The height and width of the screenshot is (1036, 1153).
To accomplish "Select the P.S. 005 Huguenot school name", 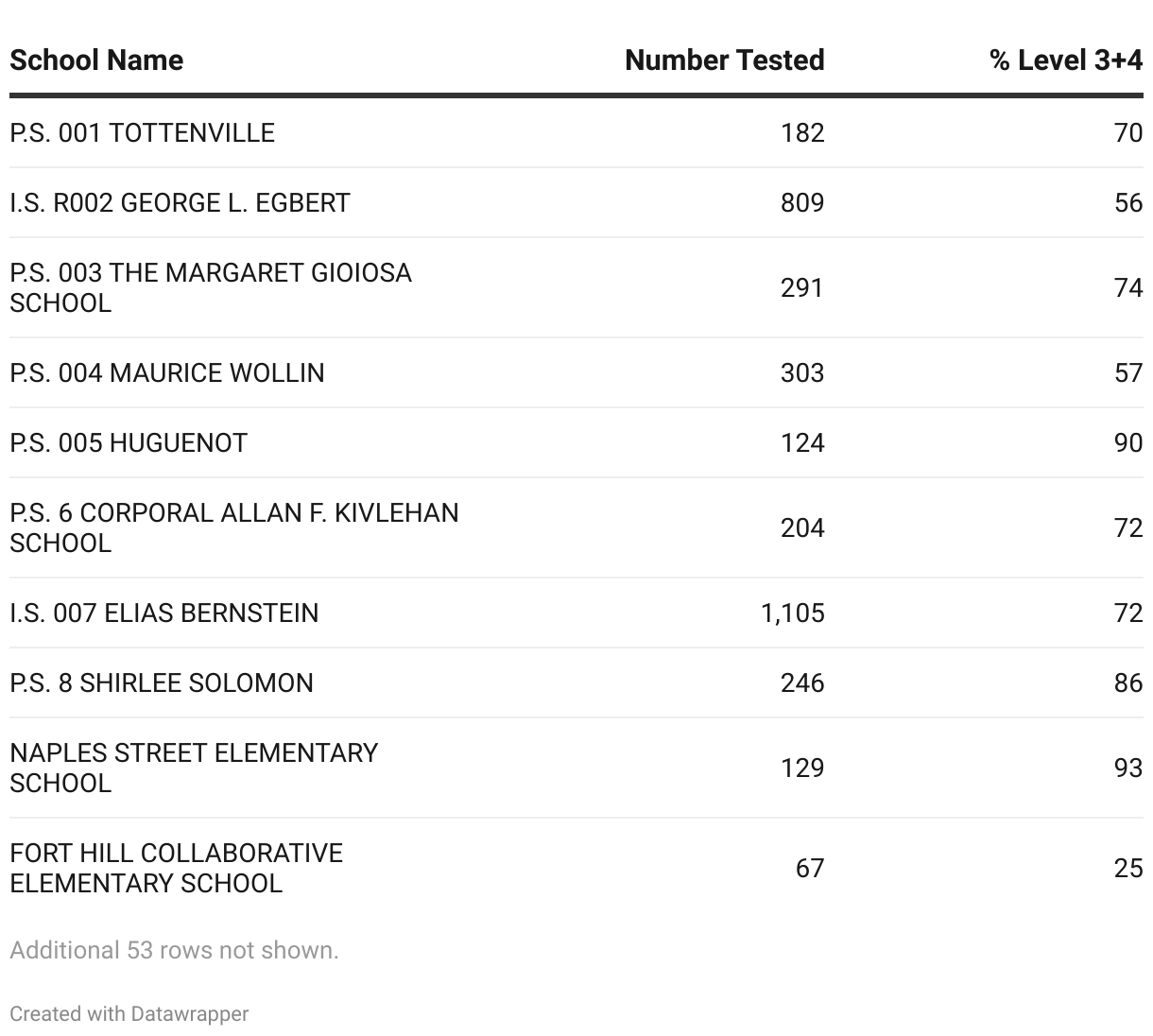I will [129, 443].
